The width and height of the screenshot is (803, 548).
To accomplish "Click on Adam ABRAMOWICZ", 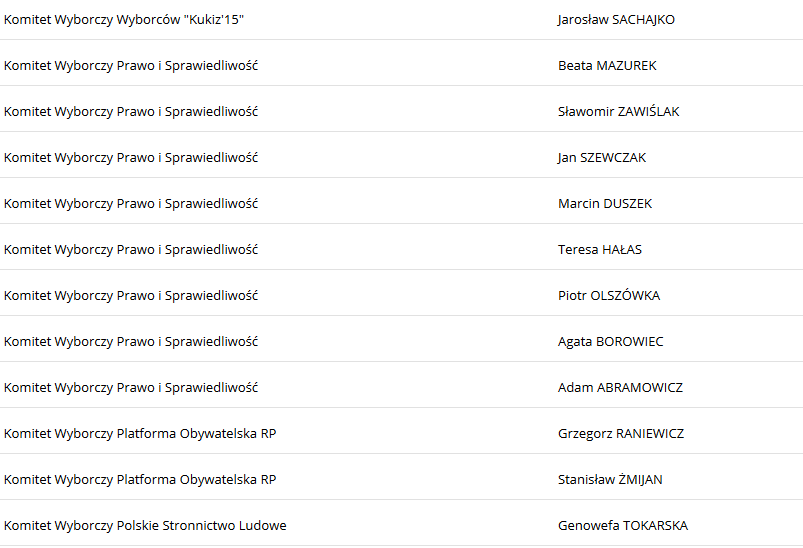I will 620,388.
